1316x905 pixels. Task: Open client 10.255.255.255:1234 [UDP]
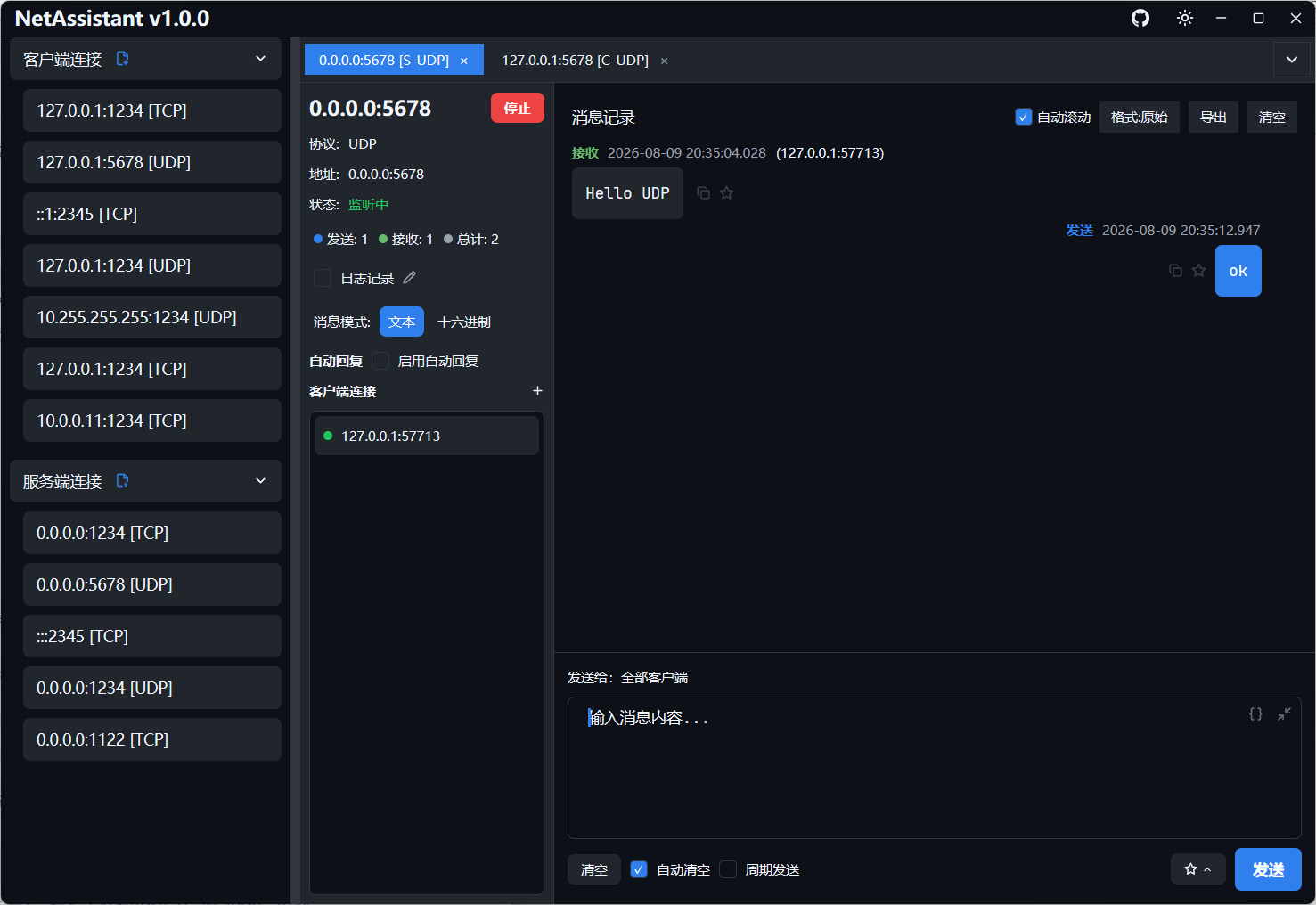(x=152, y=317)
